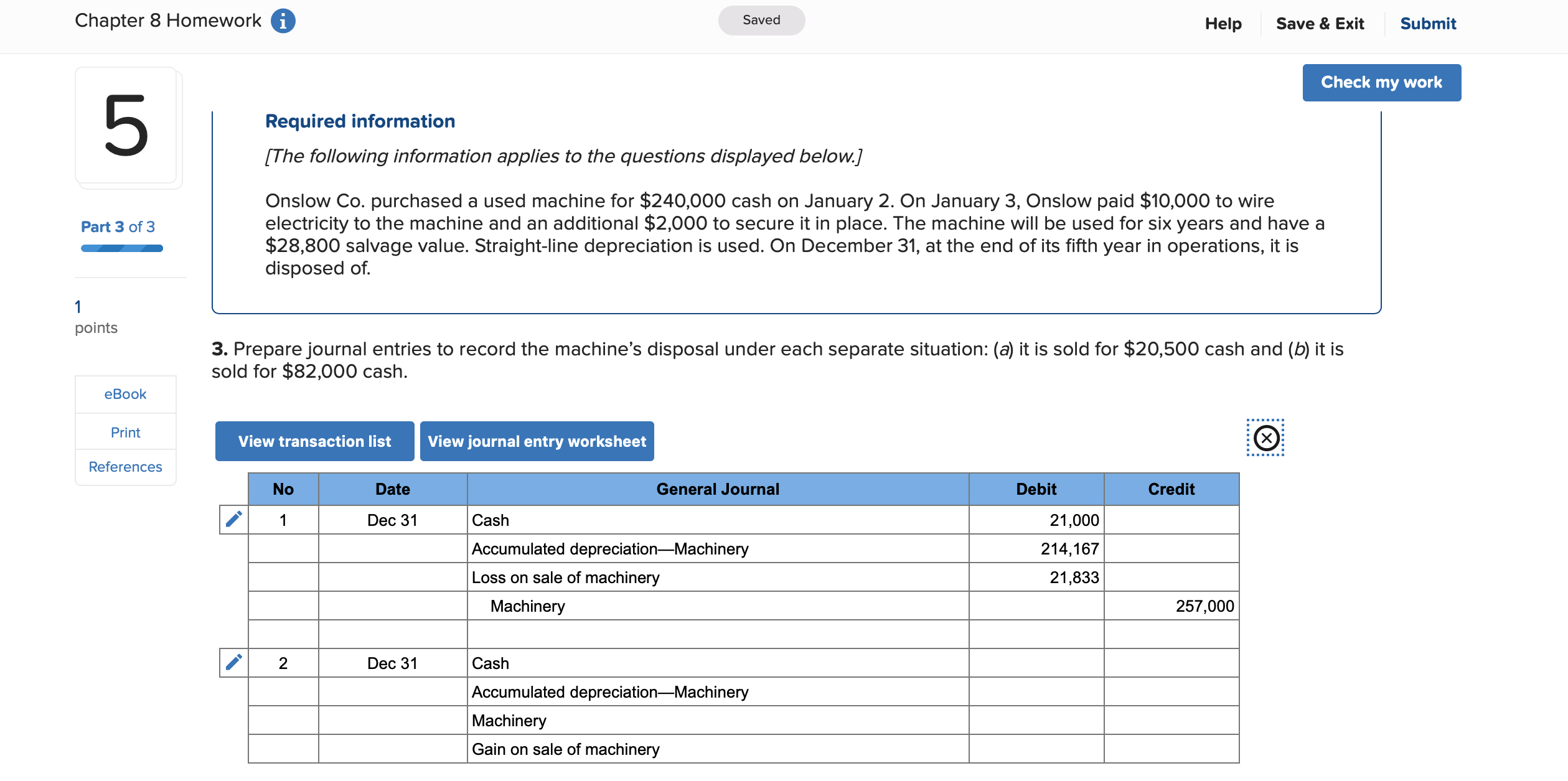Click the circled X close icon

(x=1265, y=438)
